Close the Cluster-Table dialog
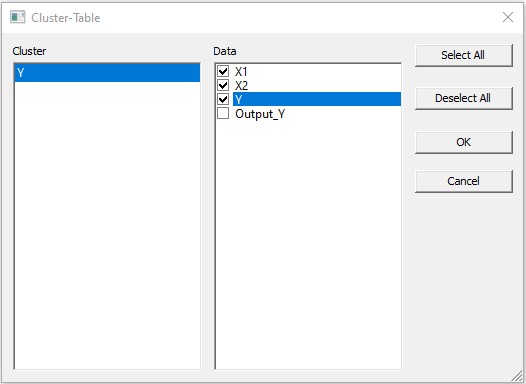The height and width of the screenshot is (384, 526). point(508,17)
